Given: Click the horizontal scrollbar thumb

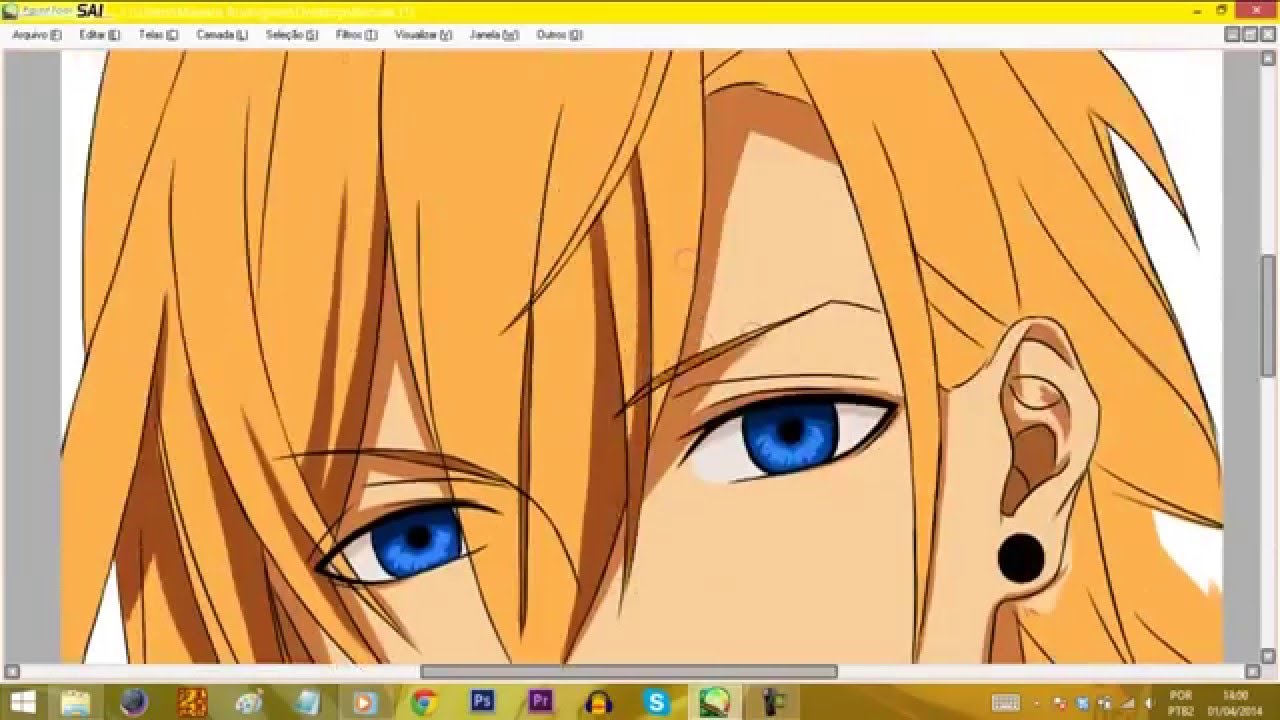Looking at the screenshot, I should tap(629, 672).
